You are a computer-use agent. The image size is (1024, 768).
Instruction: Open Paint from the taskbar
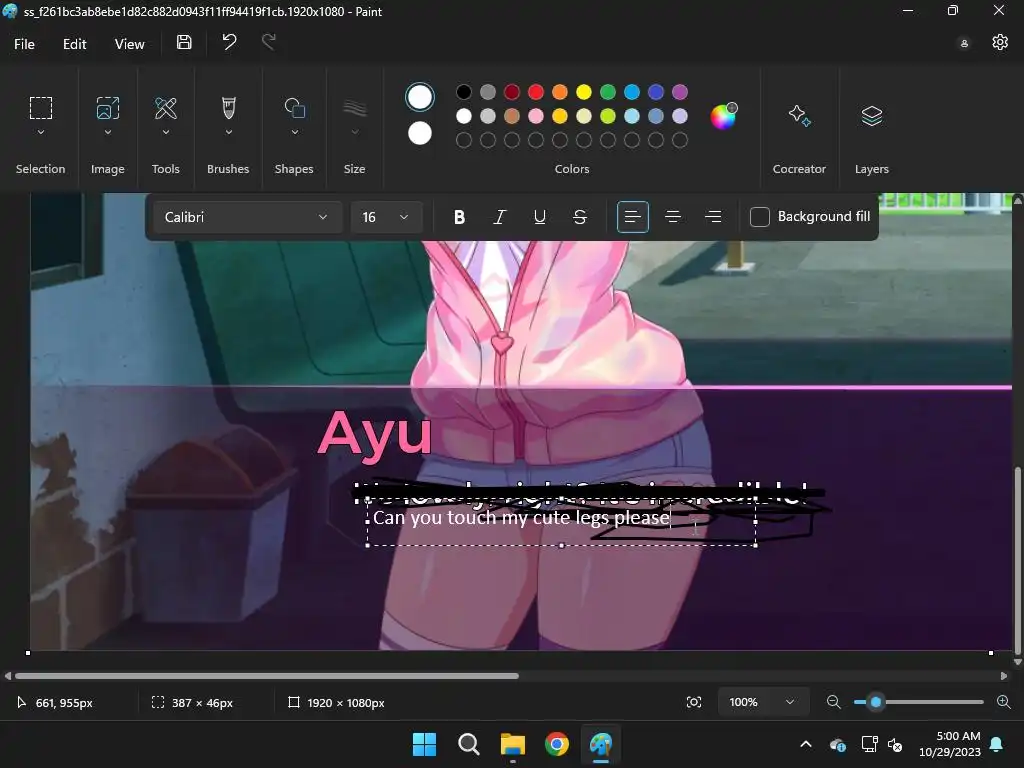(x=601, y=744)
